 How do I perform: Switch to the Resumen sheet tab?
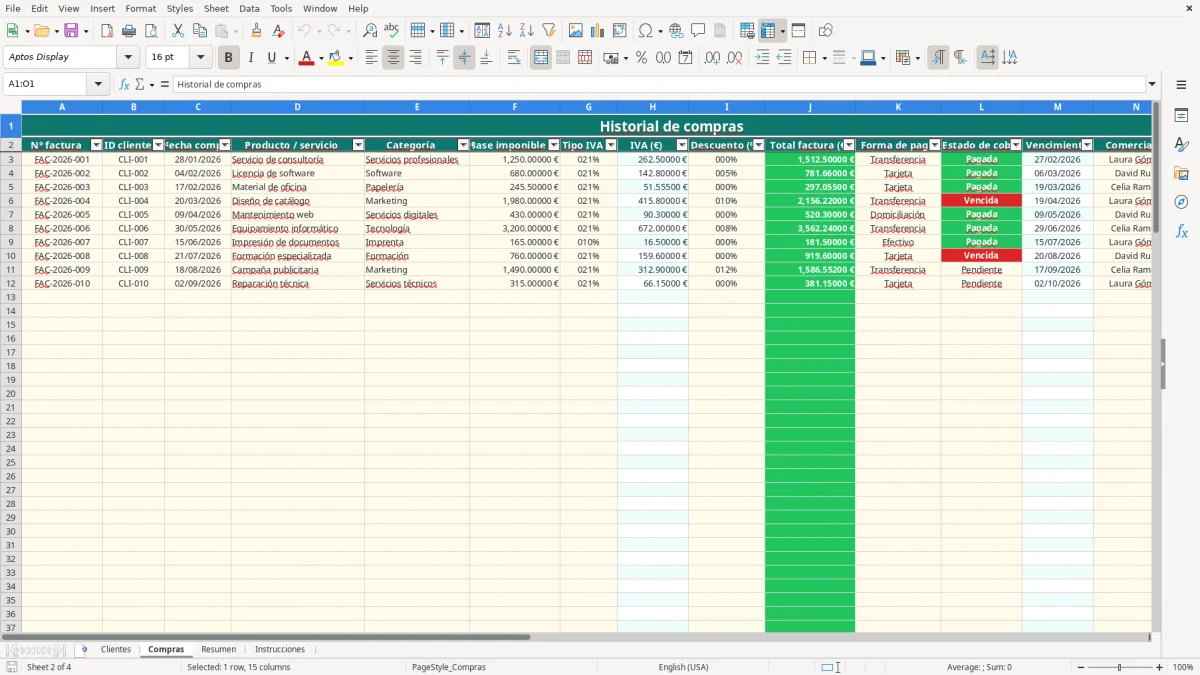coord(219,650)
